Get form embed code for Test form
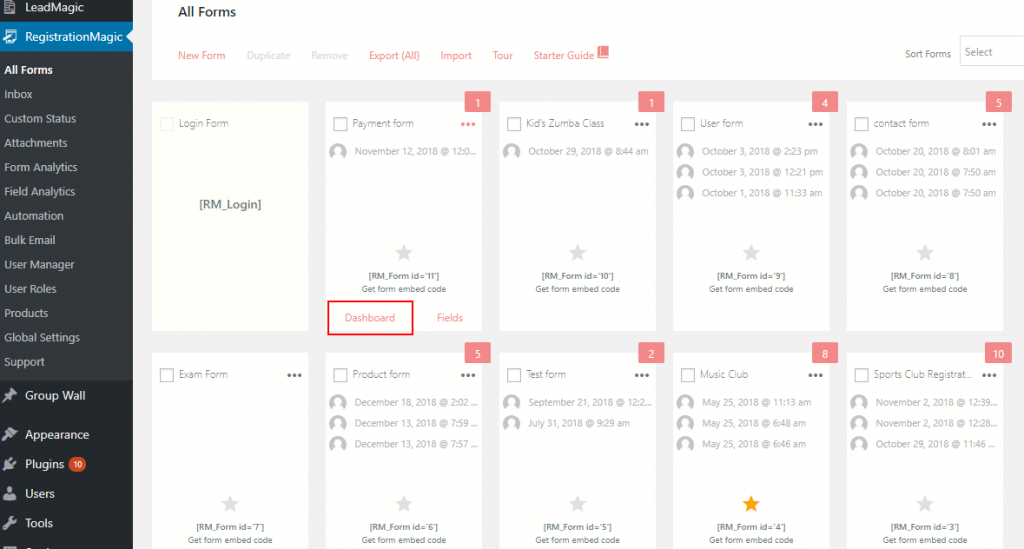 point(577,540)
